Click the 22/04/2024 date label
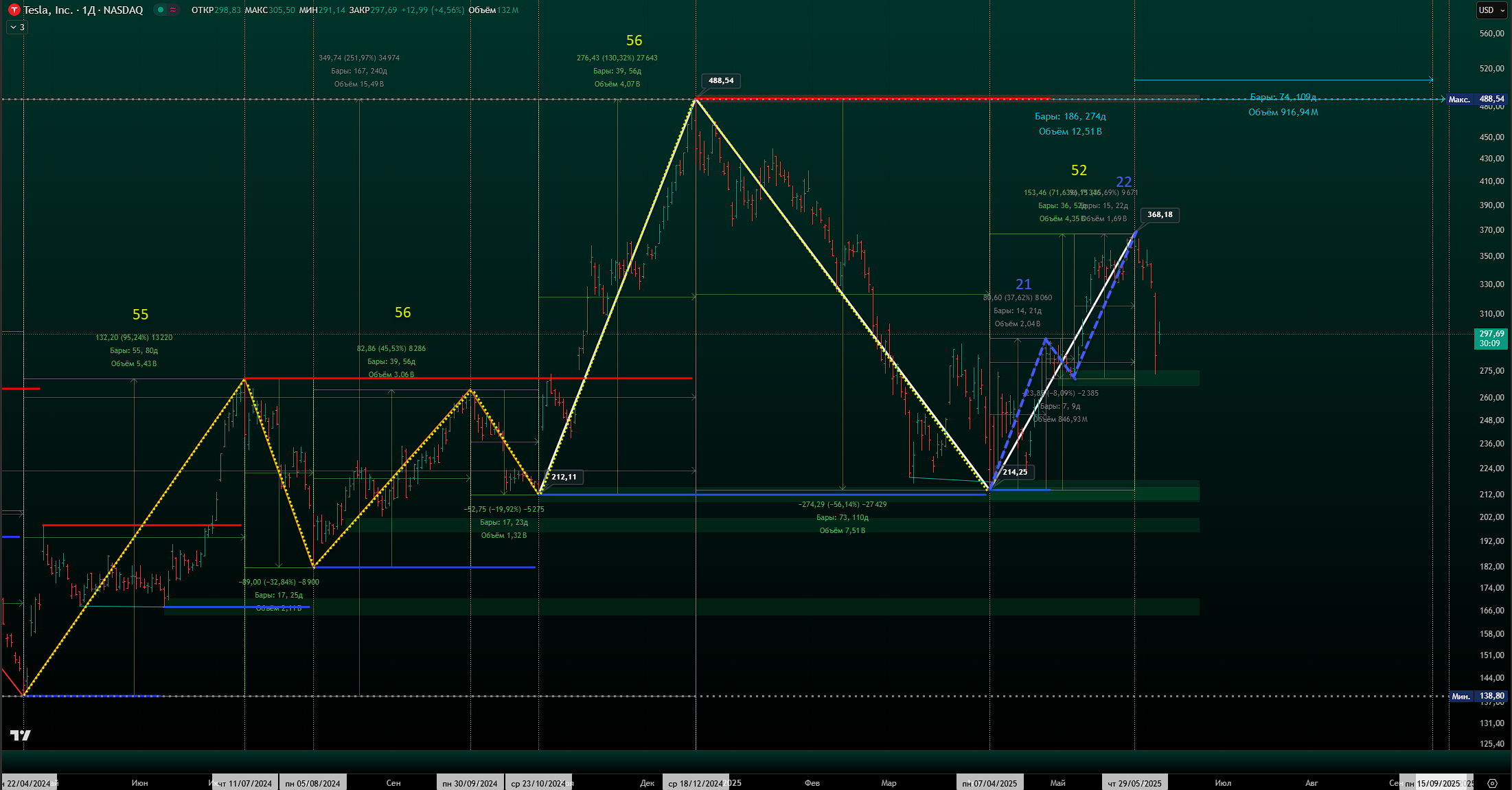This screenshot has width=1512, height=790. [29, 783]
